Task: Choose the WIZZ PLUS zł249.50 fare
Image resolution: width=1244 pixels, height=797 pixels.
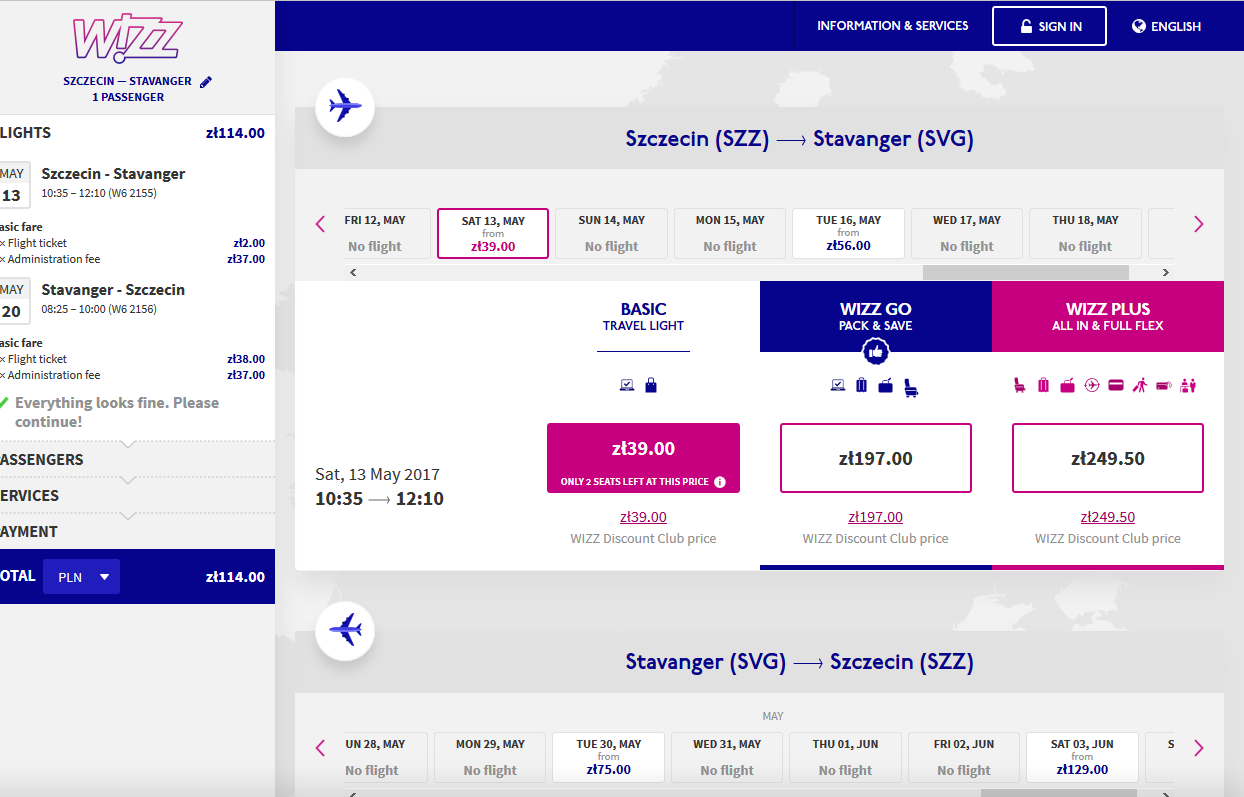Action: pos(1108,458)
